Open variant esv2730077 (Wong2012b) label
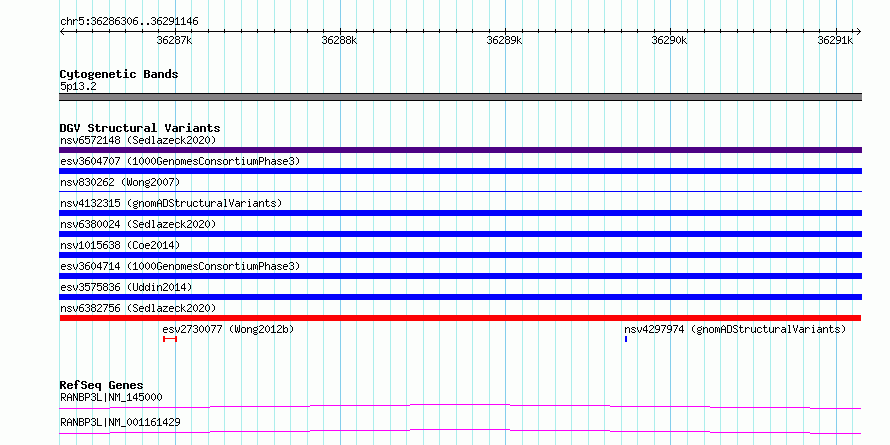This screenshot has height=445, width=890. click(x=228, y=329)
